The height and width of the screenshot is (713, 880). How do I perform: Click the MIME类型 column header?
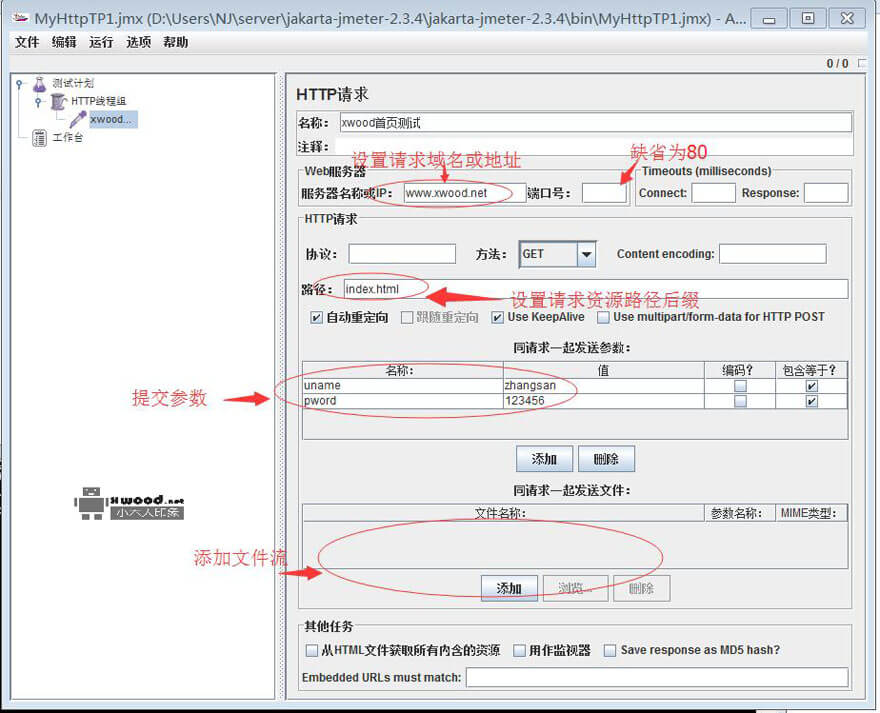pyautogui.click(x=812, y=513)
